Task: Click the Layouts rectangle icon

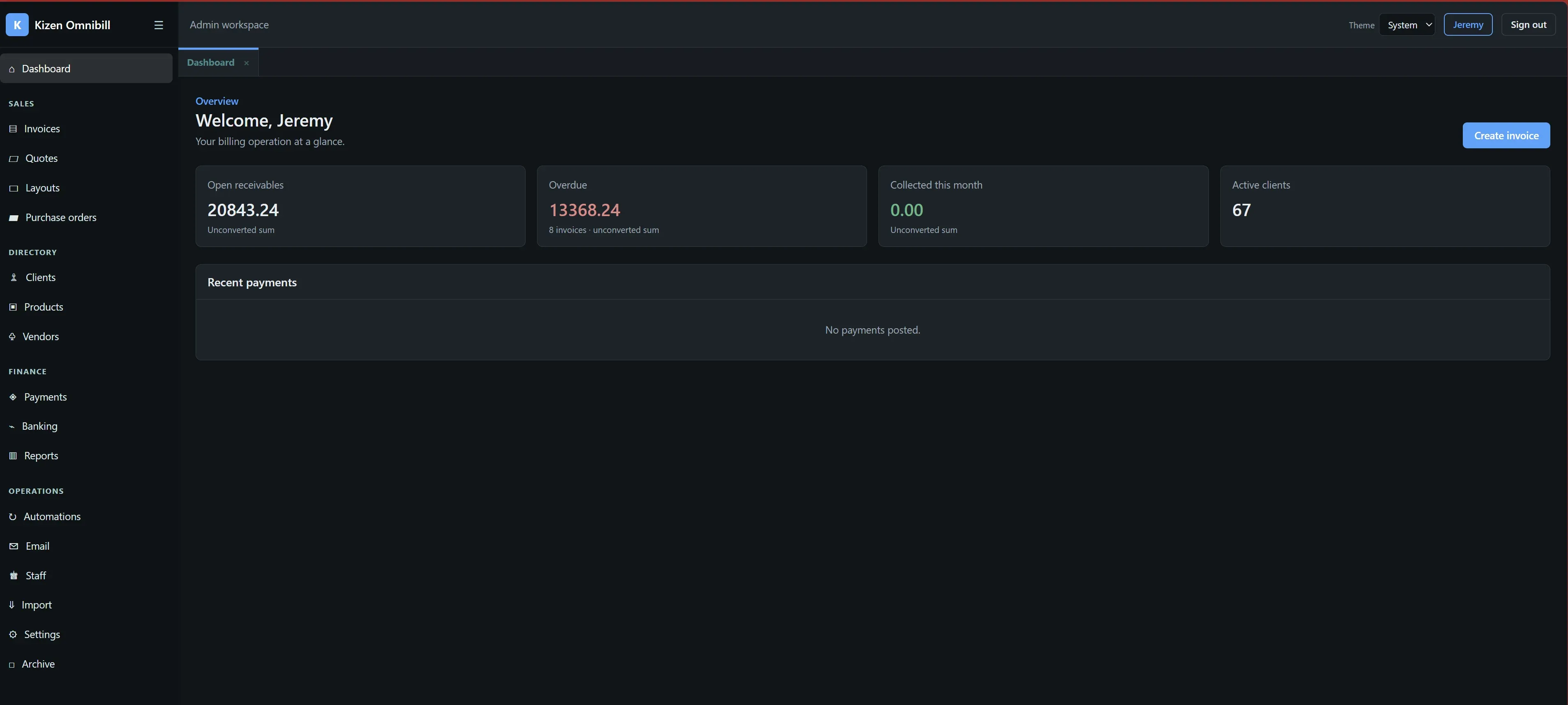Action: click(x=14, y=189)
